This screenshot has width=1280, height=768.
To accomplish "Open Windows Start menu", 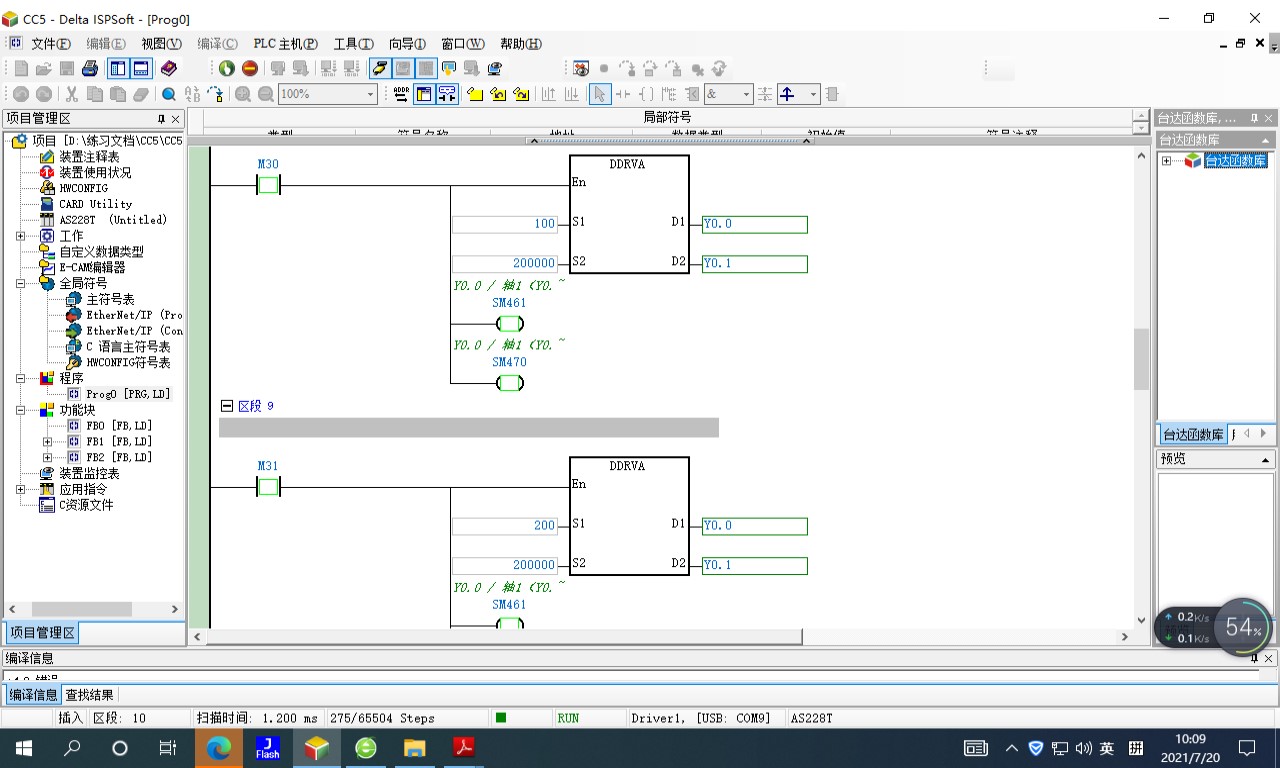I will 23,747.
